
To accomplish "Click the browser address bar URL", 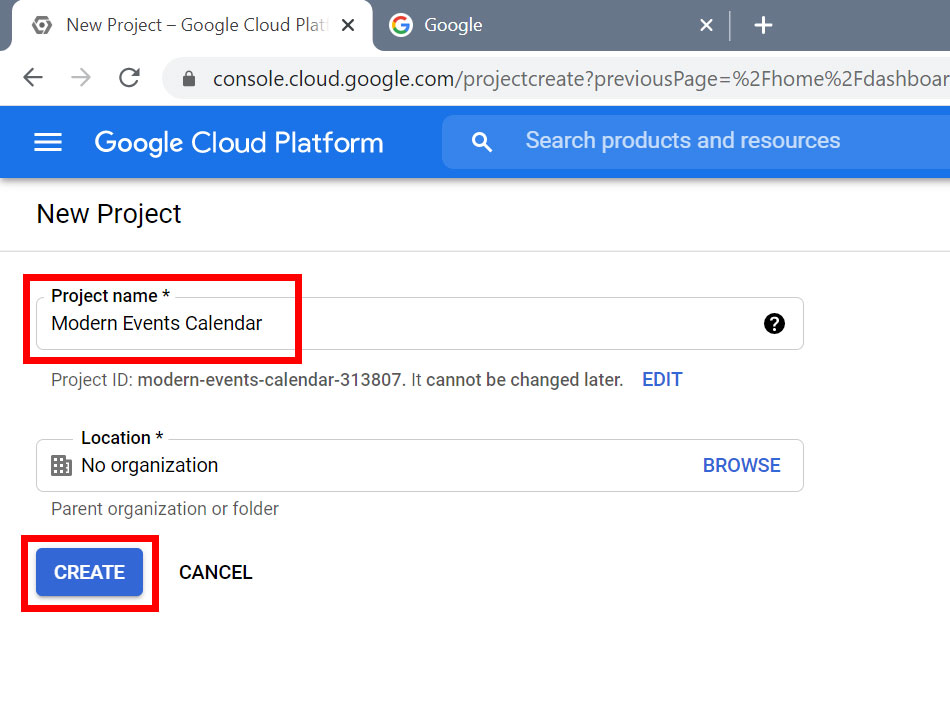I will pyautogui.click(x=580, y=79).
